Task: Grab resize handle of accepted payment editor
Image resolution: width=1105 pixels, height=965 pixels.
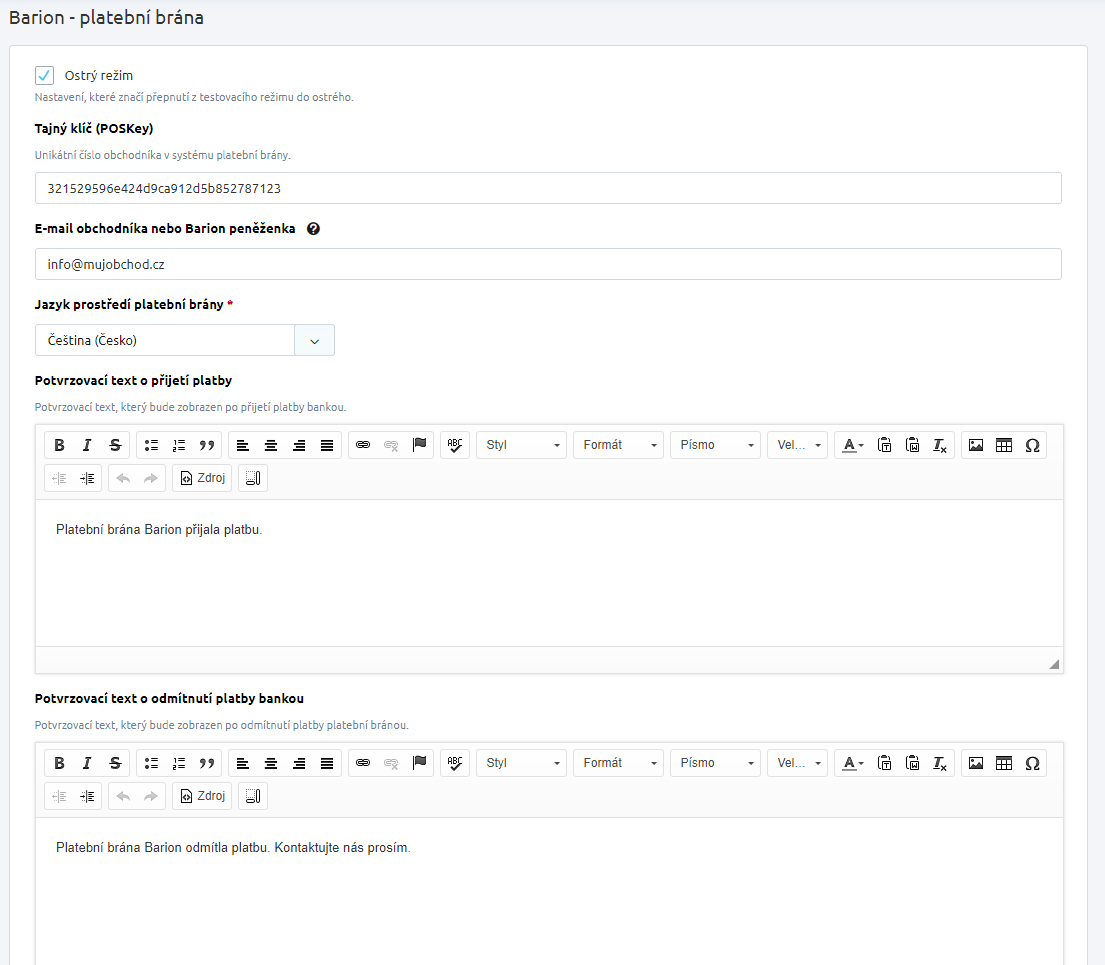Action: click(1054, 664)
